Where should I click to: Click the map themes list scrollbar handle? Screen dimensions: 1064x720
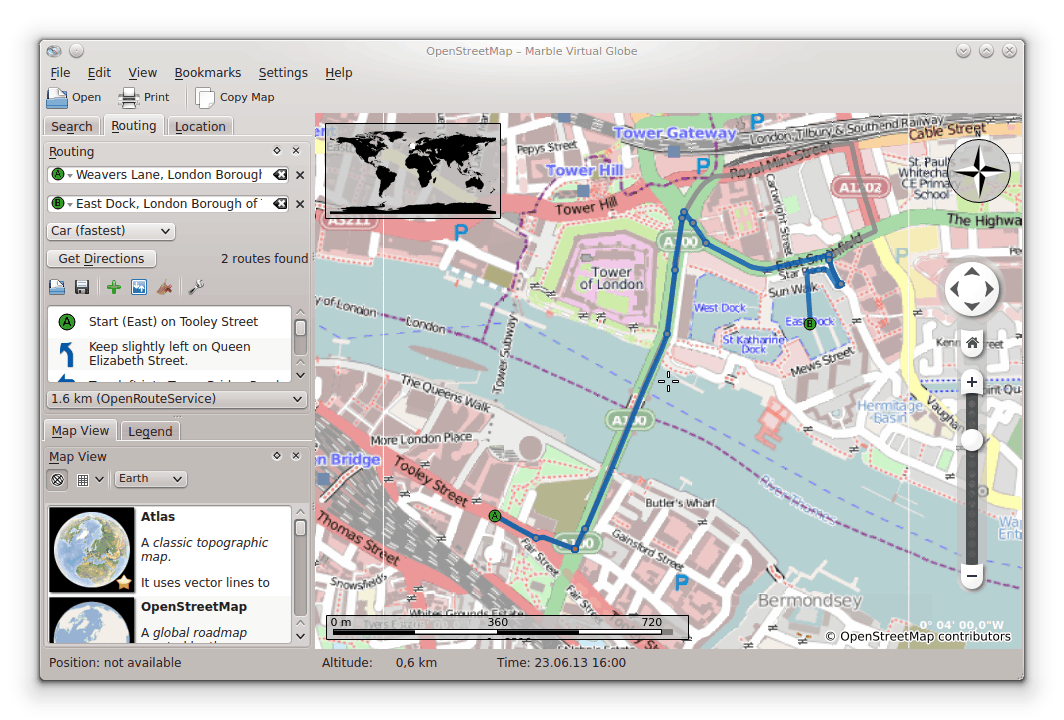click(x=301, y=527)
